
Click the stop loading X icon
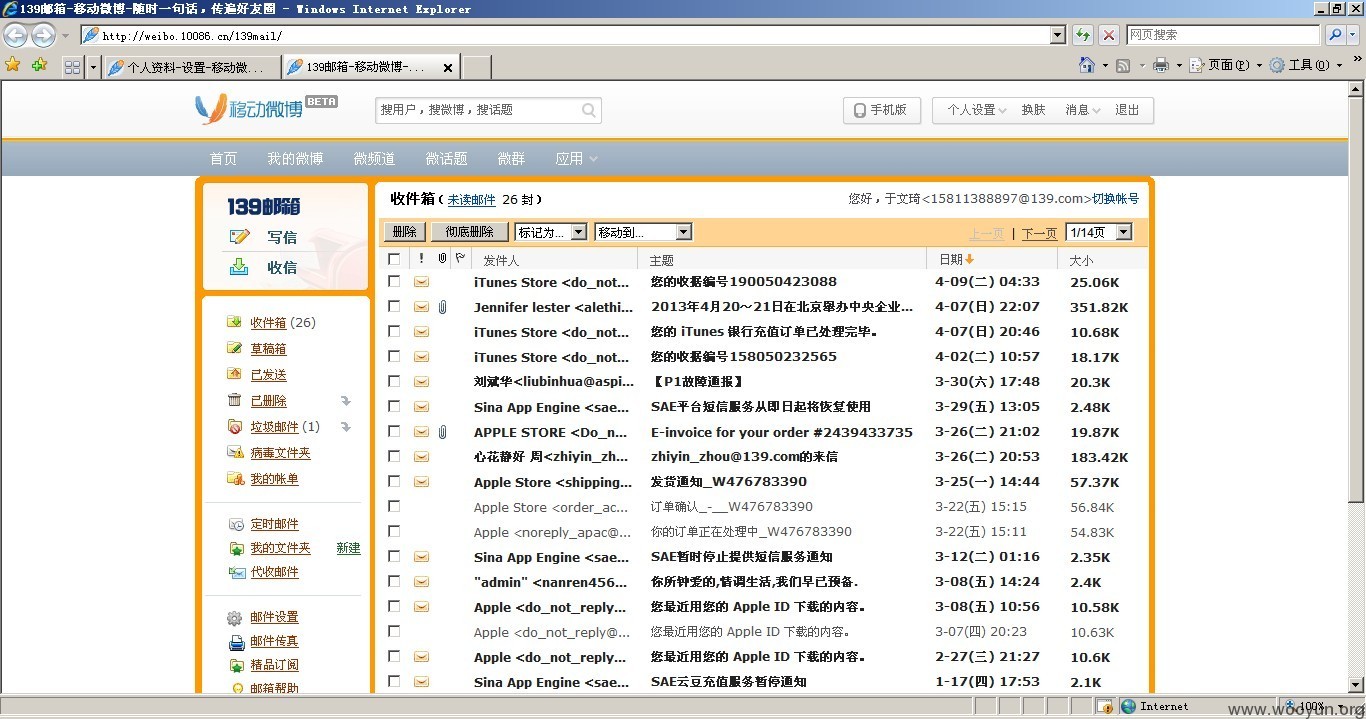(1109, 35)
